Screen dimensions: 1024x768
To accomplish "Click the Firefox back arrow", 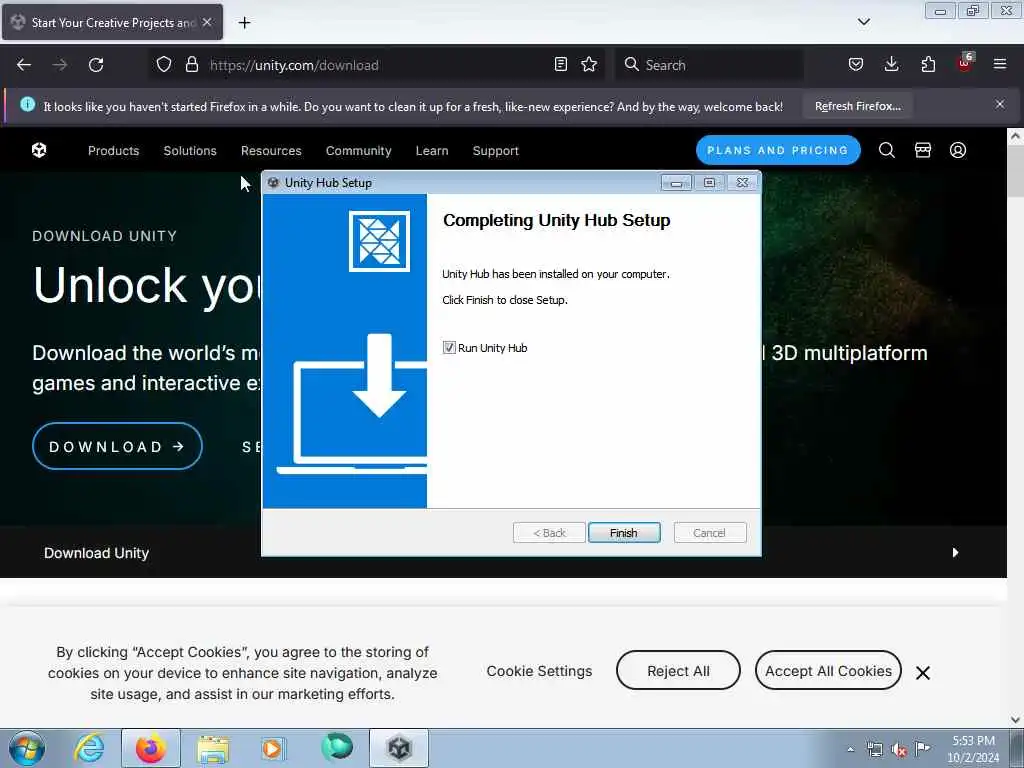I will [24, 65].
